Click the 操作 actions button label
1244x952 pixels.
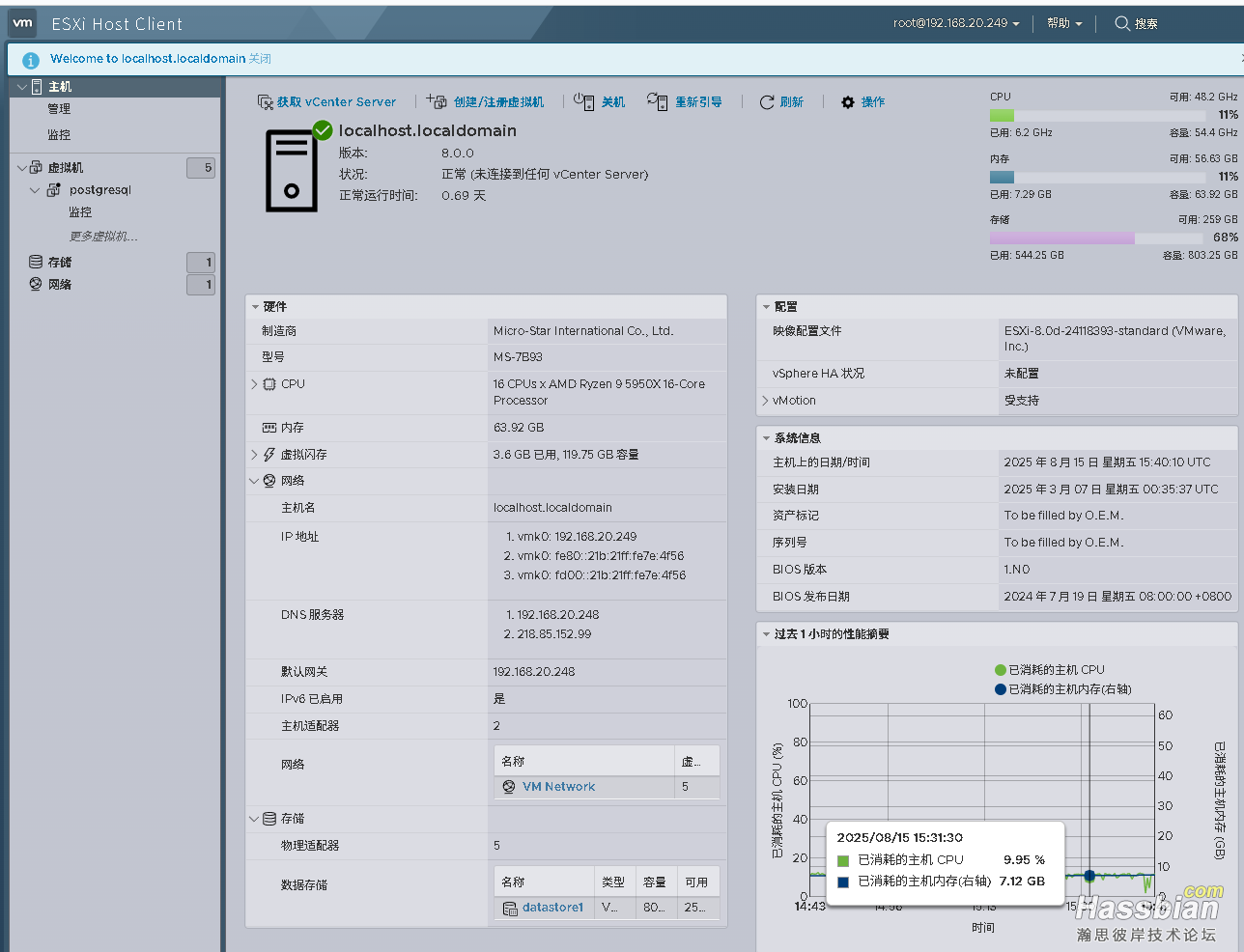click(x=873, y=102)
